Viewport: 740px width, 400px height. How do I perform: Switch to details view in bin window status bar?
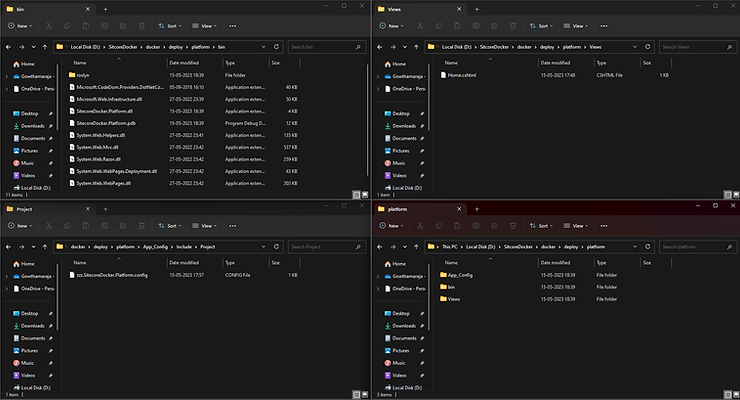(x=357, y=195)
